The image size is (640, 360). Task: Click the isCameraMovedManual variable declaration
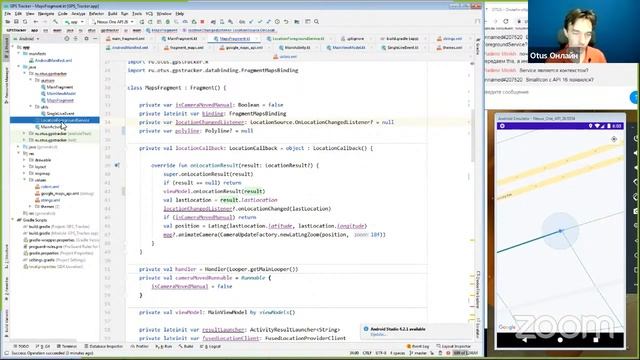tap(204, 105)
